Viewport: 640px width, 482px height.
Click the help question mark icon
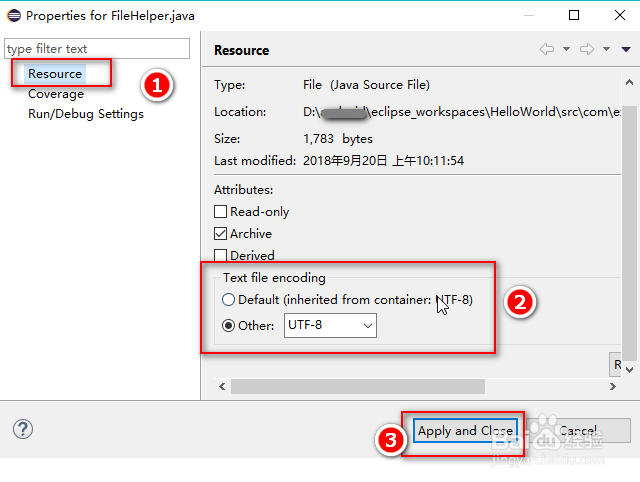(22, 429)
